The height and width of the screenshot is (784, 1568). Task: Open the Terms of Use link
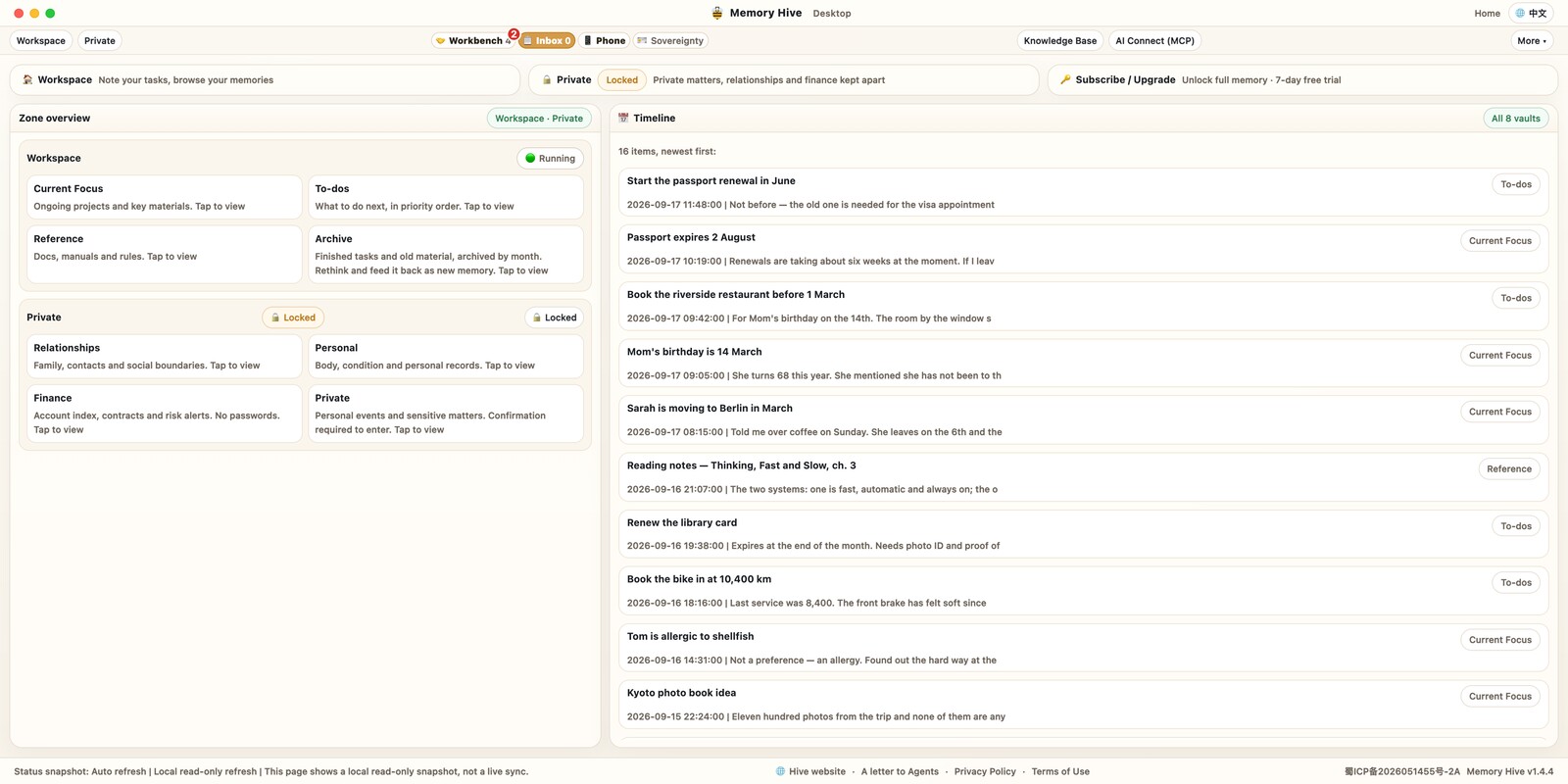coord(1060,771)
